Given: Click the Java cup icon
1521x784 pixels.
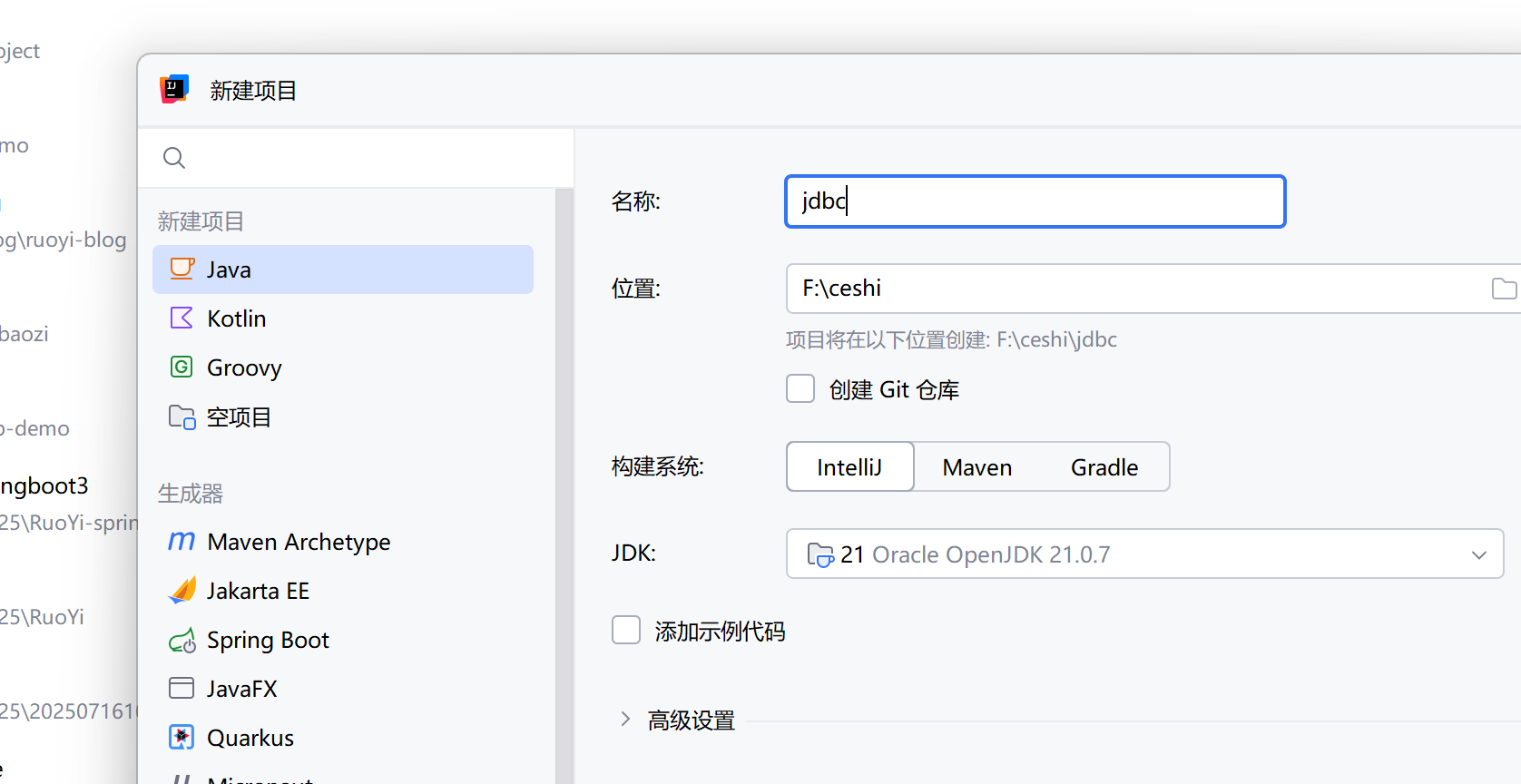Looking at the screenshot, I should tap(182, 269).
